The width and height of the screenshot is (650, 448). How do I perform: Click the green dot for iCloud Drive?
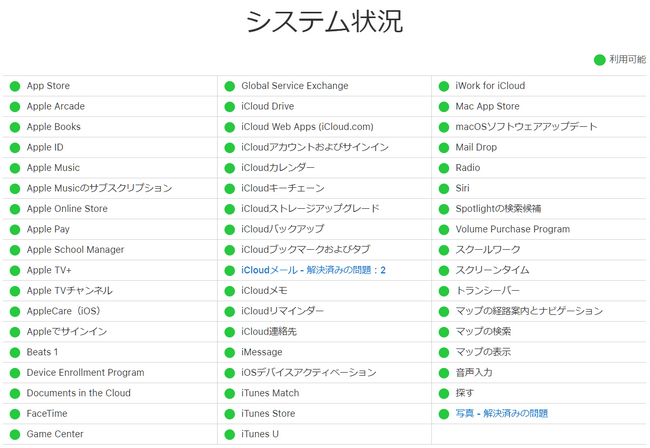click(x=230, y=107)
